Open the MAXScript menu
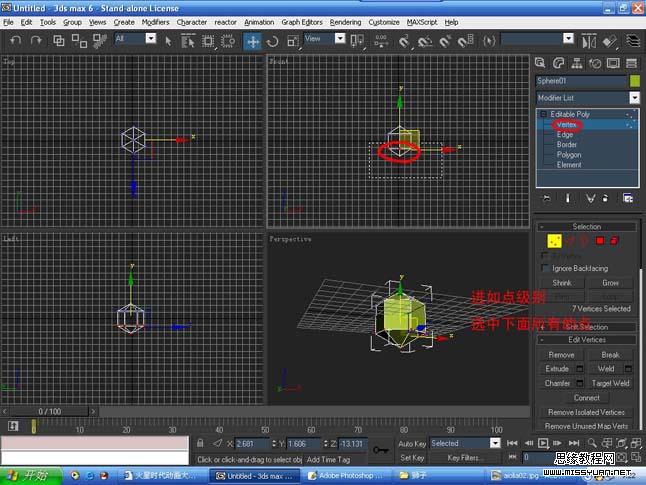Screen dimensions: 646x485 (x=421, y=22)
